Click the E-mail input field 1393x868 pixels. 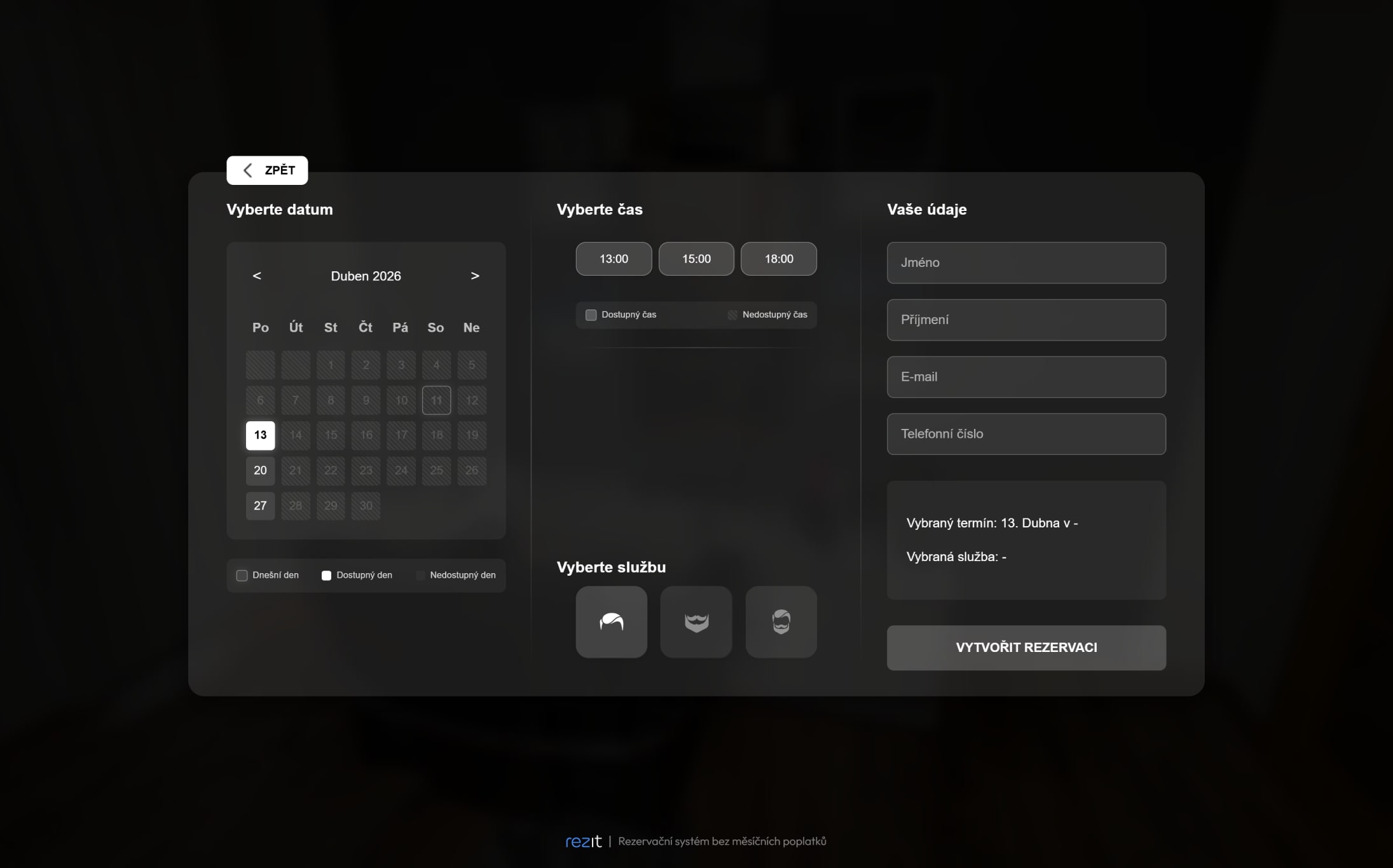[1026, 377]
